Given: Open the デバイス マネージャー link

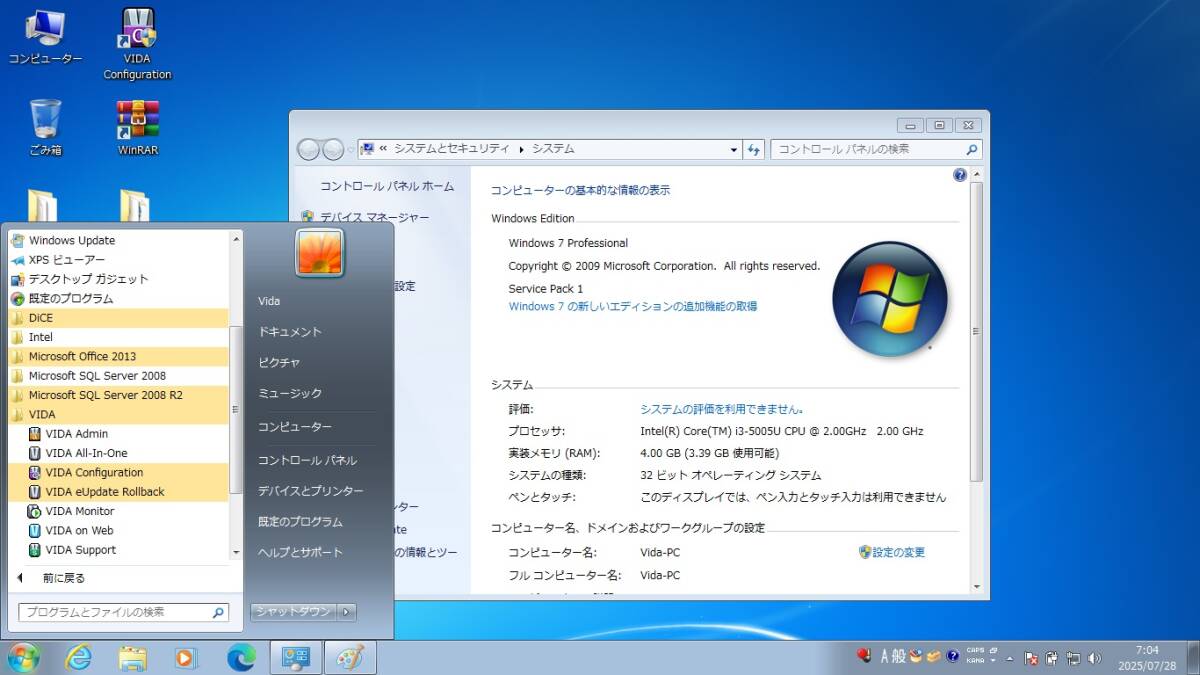Looking at the screenshot, I should [x=375, y=217].
